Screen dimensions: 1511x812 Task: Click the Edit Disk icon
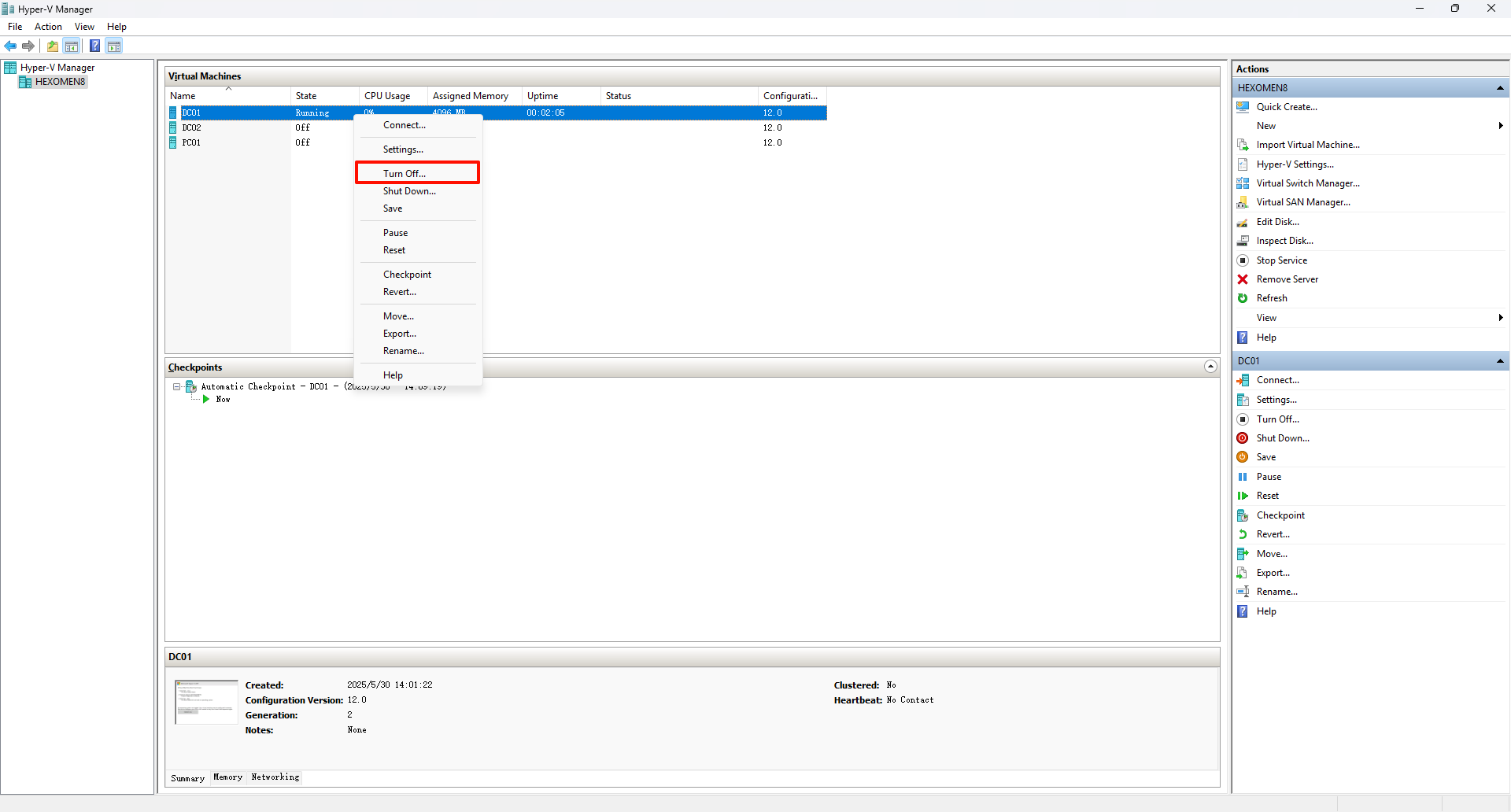click(x=1243, y=222)
